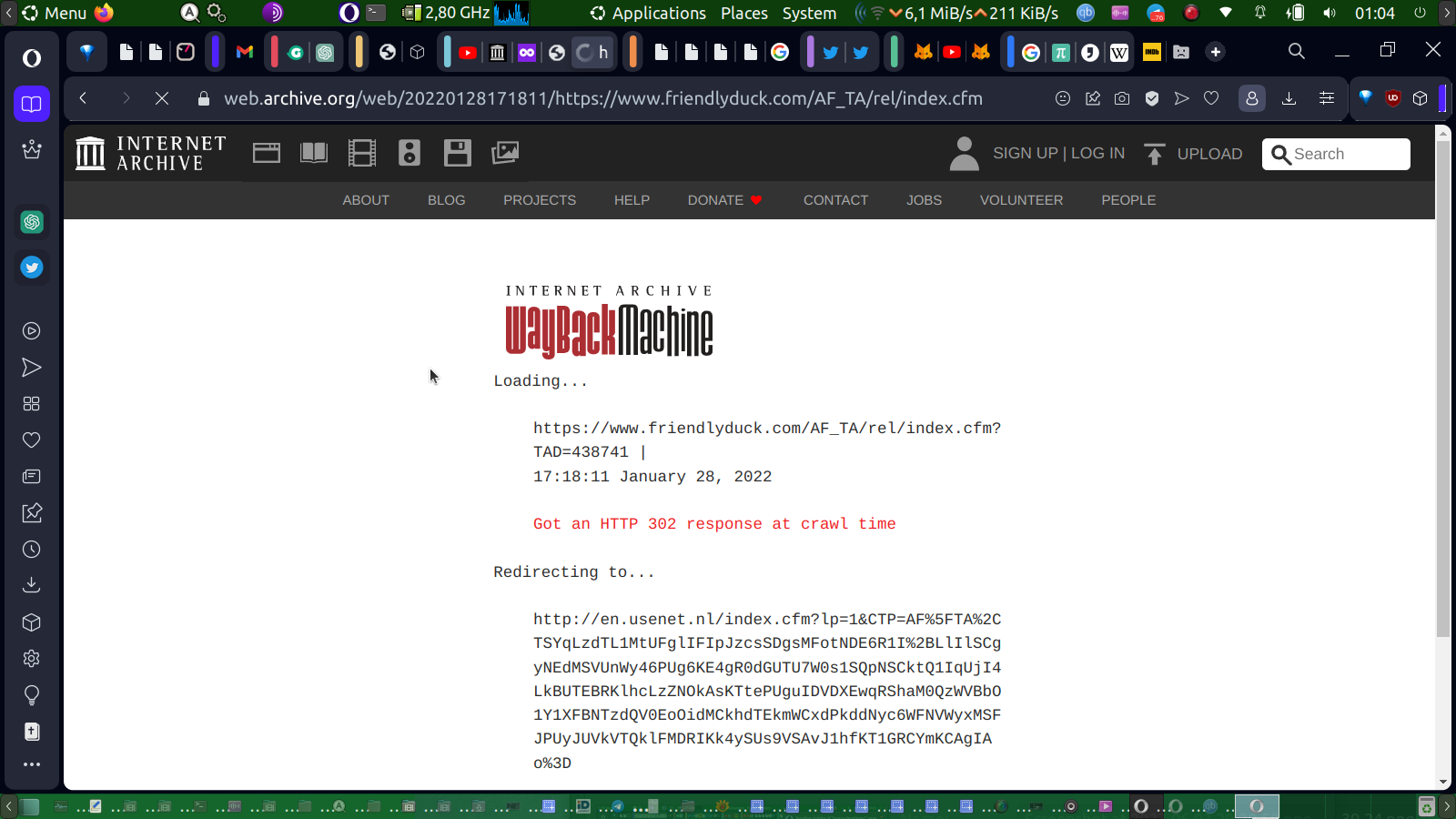This screenshot has width=1456, height=819.
Task: Open the Places menu in top panel
Action: pos(744,13)
